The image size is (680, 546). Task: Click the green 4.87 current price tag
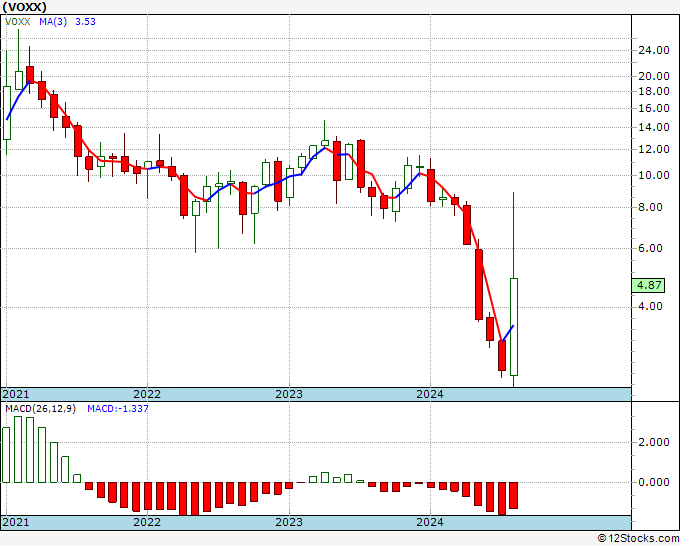tap(649, 285)
